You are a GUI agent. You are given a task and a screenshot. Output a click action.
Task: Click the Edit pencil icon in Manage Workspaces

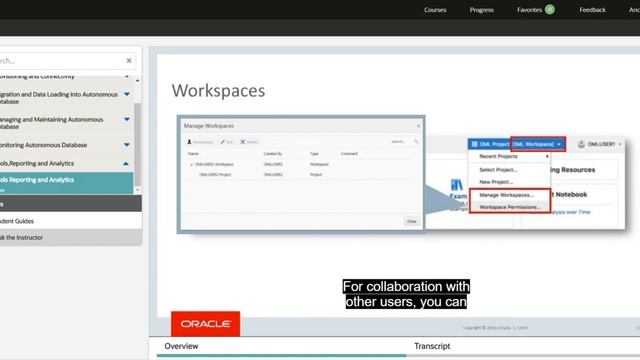coord(222,142)
